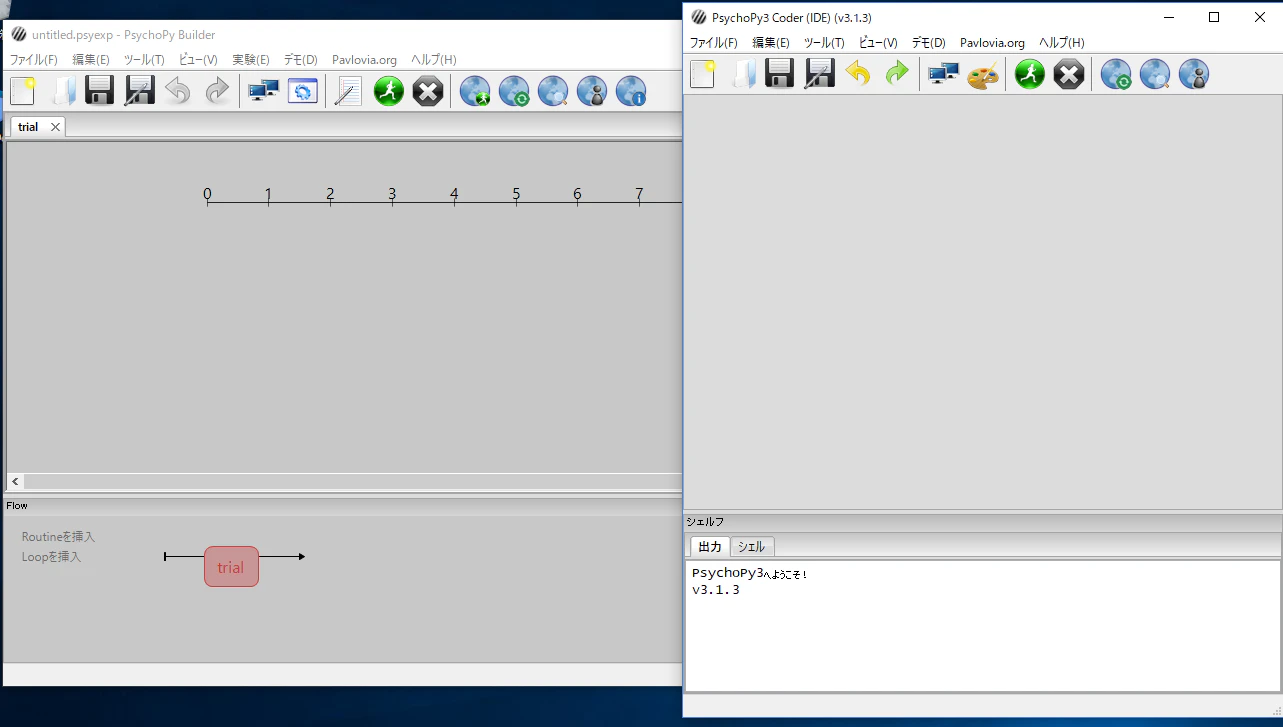Image resolution: width=1283 pixels, height=727 pixels.
Task: Click Save As icon in Coder toolbar
Action: pos(820,74)
